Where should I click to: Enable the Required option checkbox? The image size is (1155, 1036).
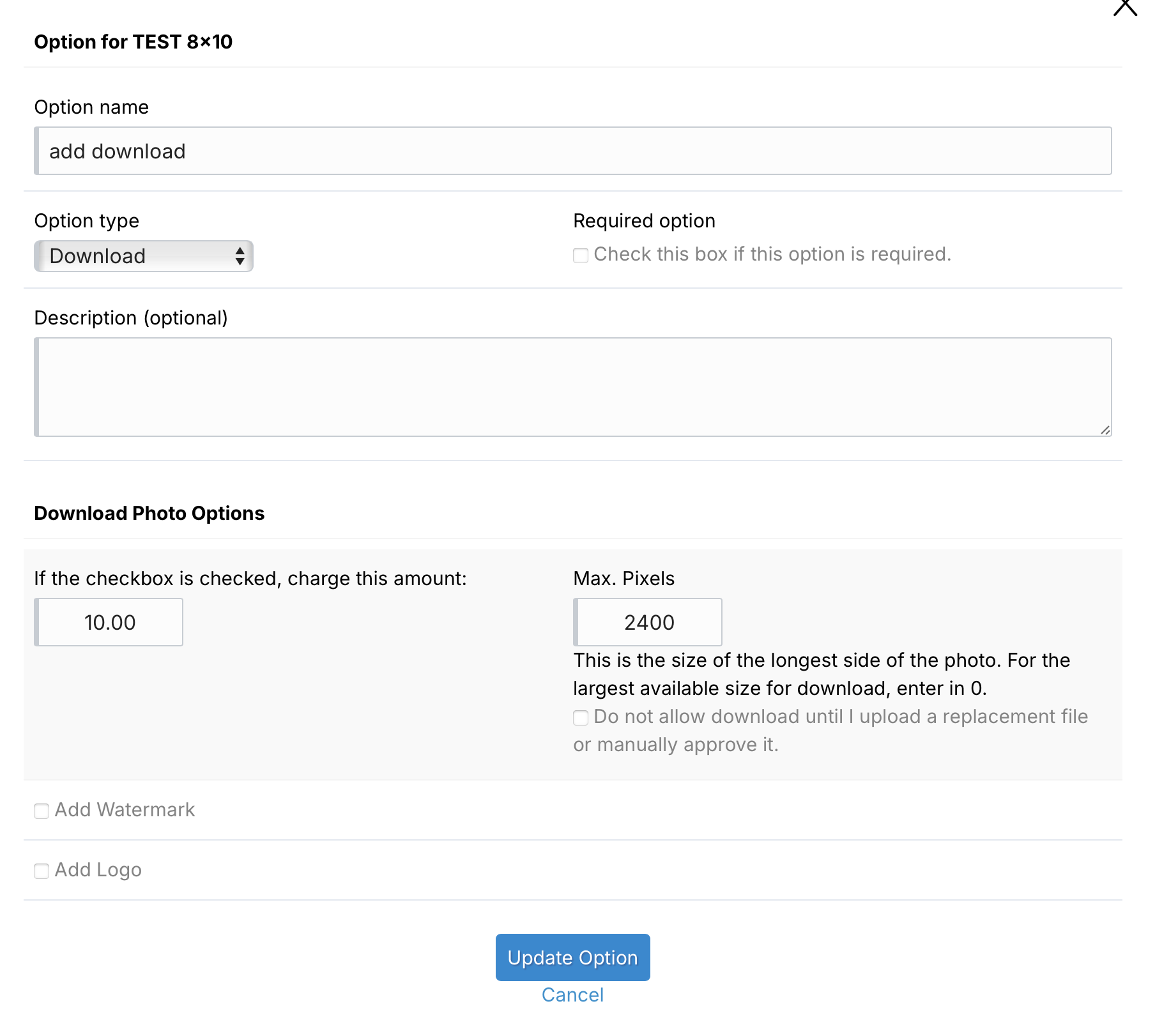tap(581, 255)
